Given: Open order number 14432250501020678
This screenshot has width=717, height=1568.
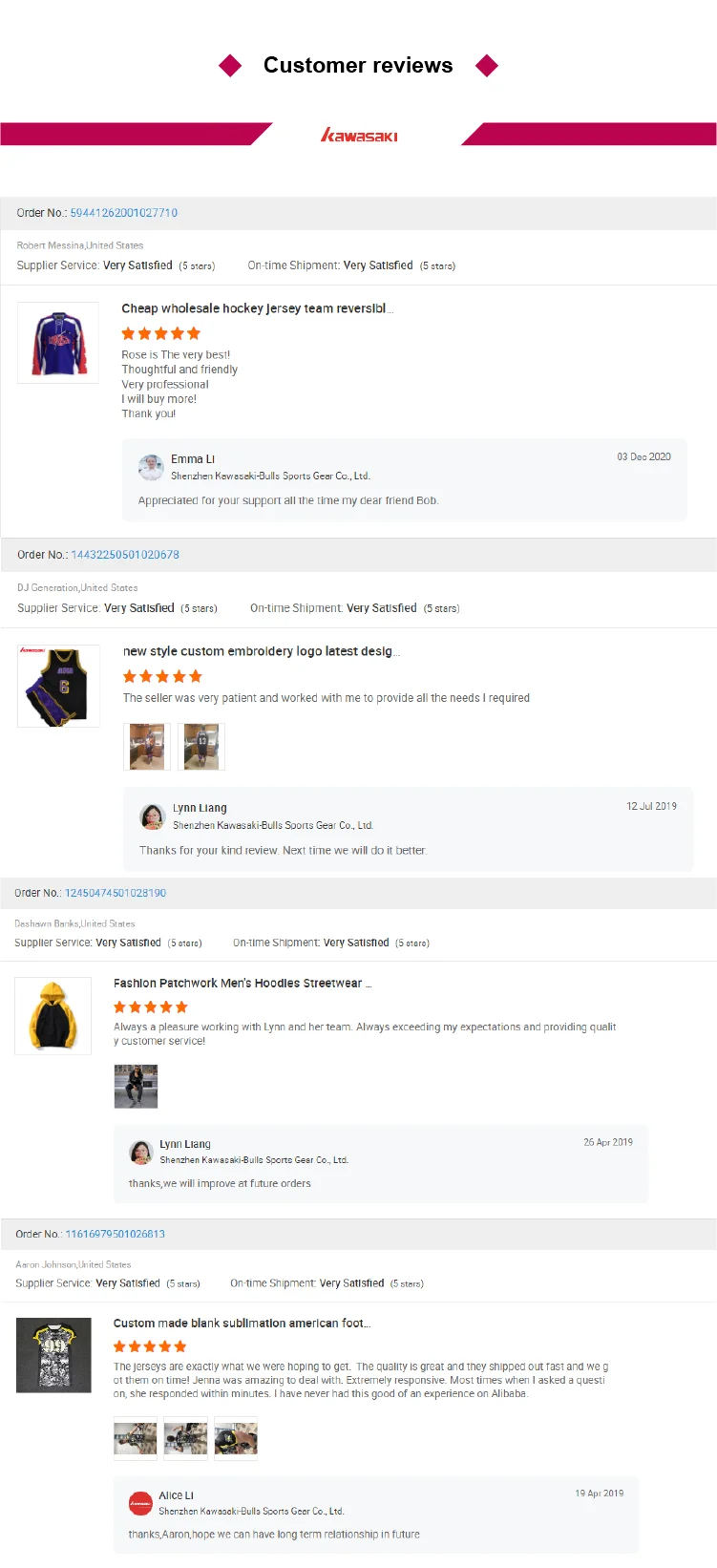Looking at the screenshot, I should point(125,555).
